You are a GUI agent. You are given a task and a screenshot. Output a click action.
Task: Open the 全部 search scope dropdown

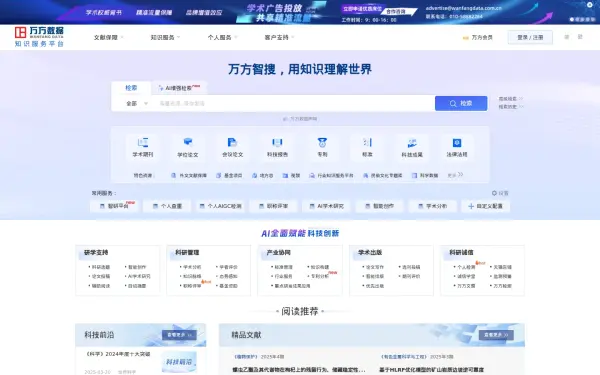pyautogui.click(x=137, y=103)
